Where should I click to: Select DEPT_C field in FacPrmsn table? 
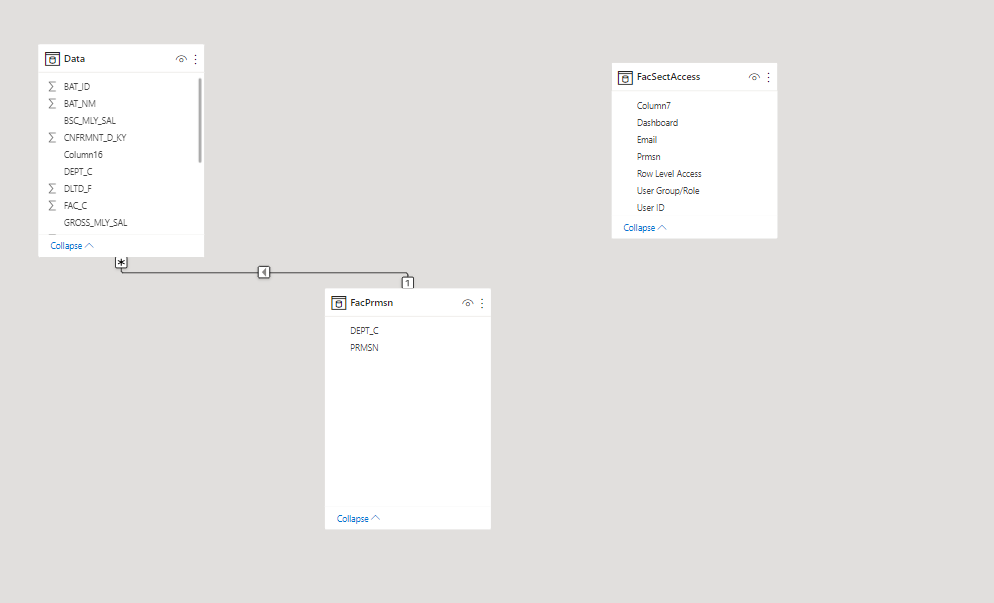[365, 331]
